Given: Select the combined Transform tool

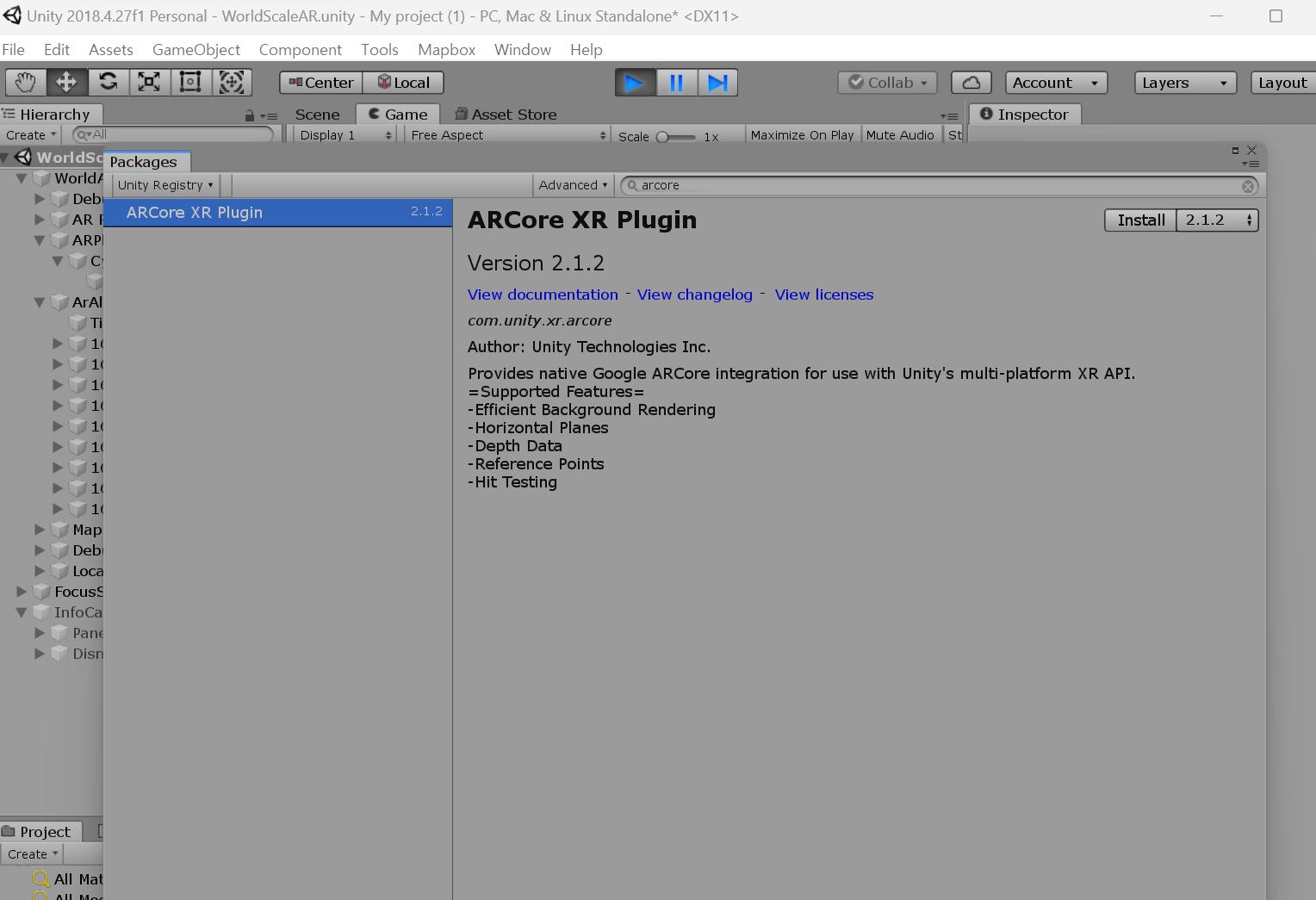Looking at the screenshot, I should [x=232, y=83].
